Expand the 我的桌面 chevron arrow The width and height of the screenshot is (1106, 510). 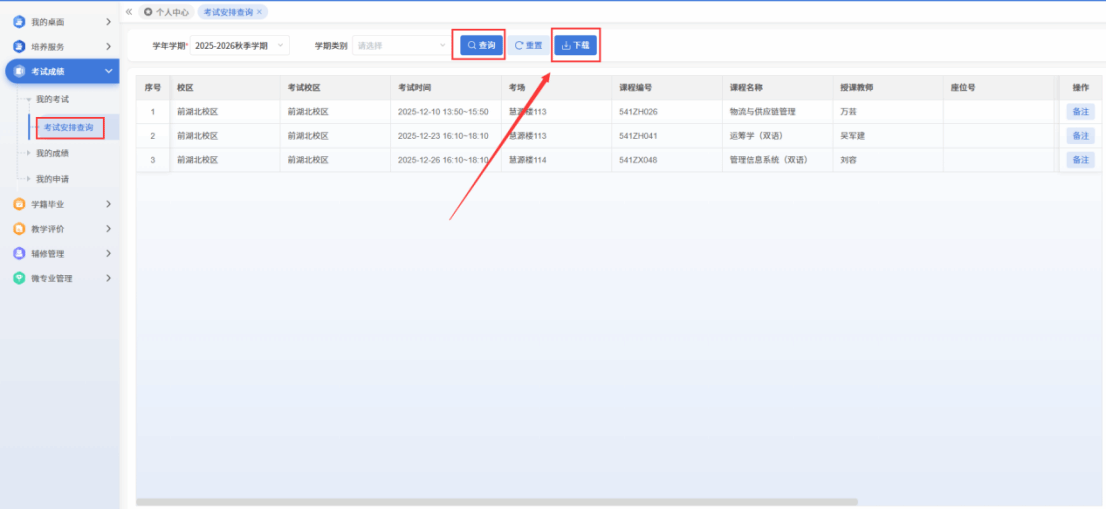coord(108,21)
